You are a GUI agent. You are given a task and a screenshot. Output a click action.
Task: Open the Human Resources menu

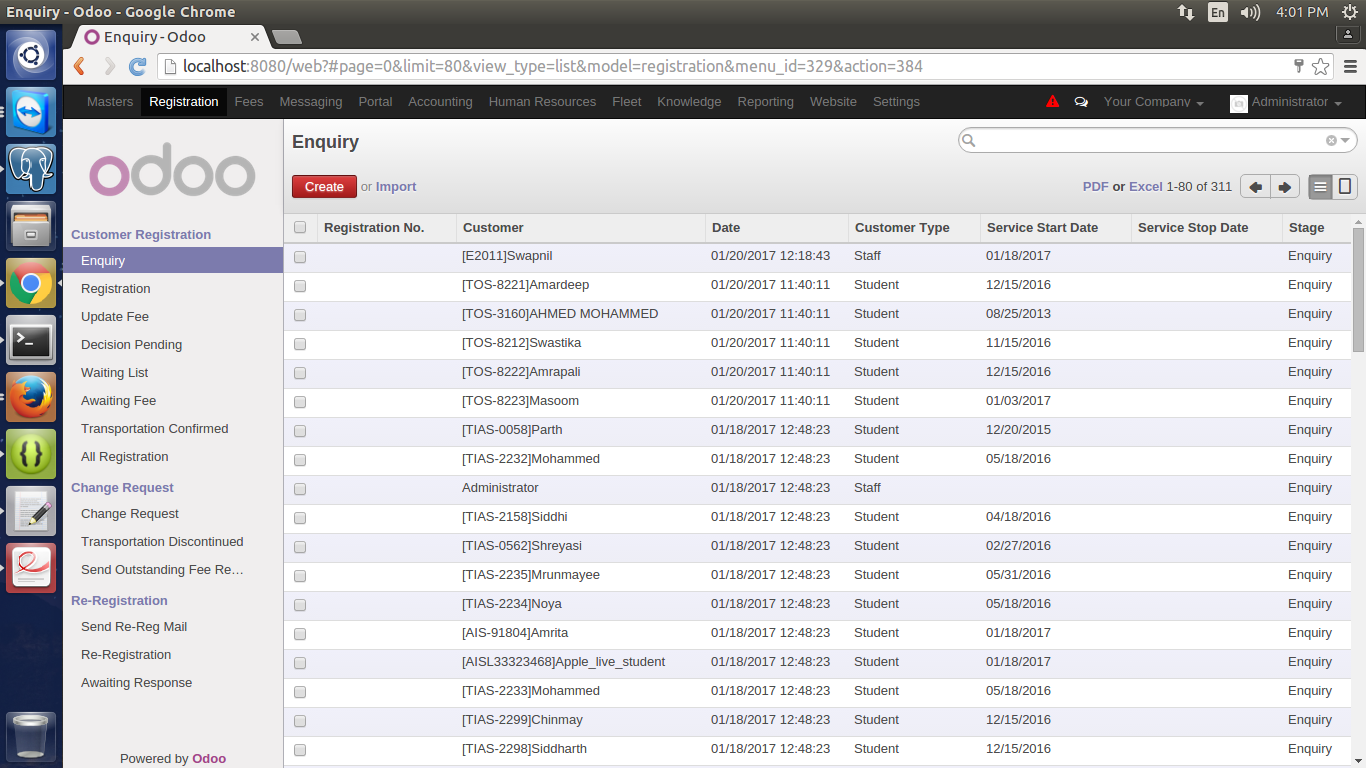(542, 102)
